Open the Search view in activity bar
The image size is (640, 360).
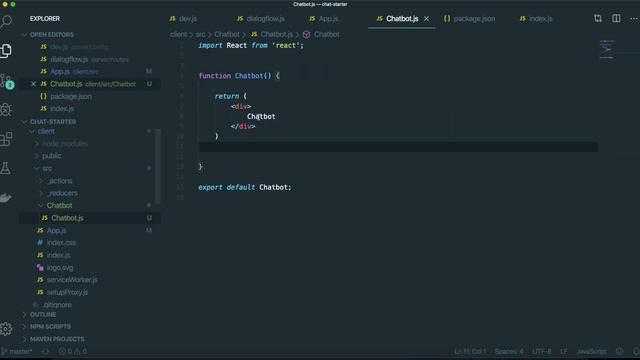pyautogui.click(x=6, y=21)
